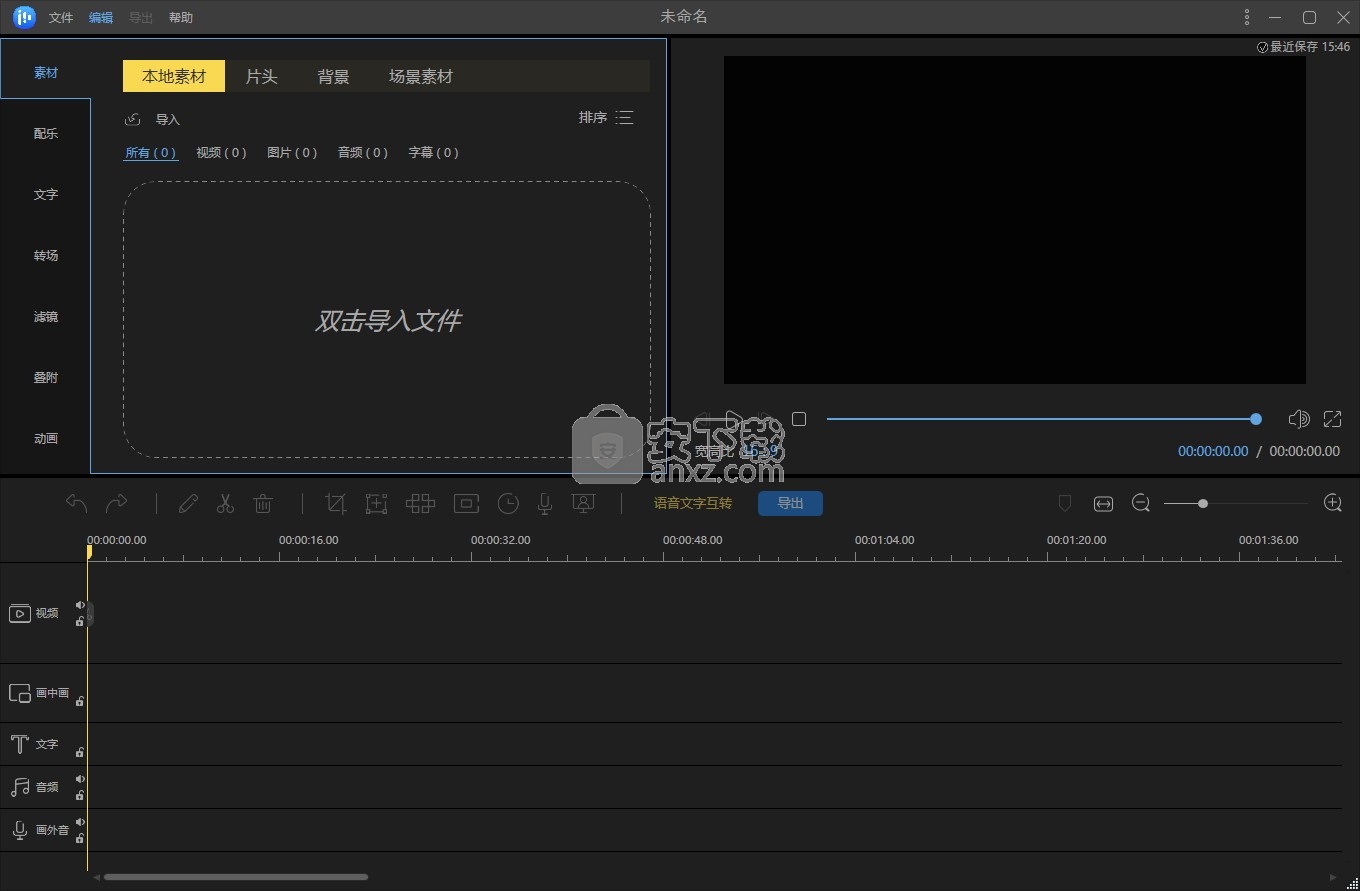This screenshot has width=1360, height=891.
Task: Click the sort 排序 list icon
Action: (x=625, y=118)
